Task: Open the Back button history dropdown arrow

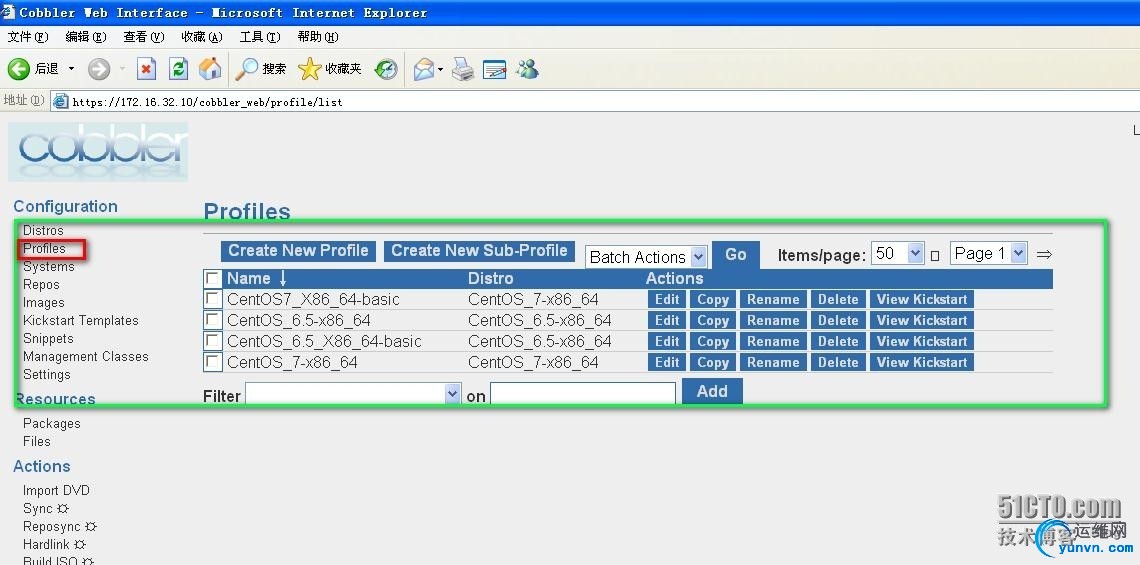Action: coord(71,69)
